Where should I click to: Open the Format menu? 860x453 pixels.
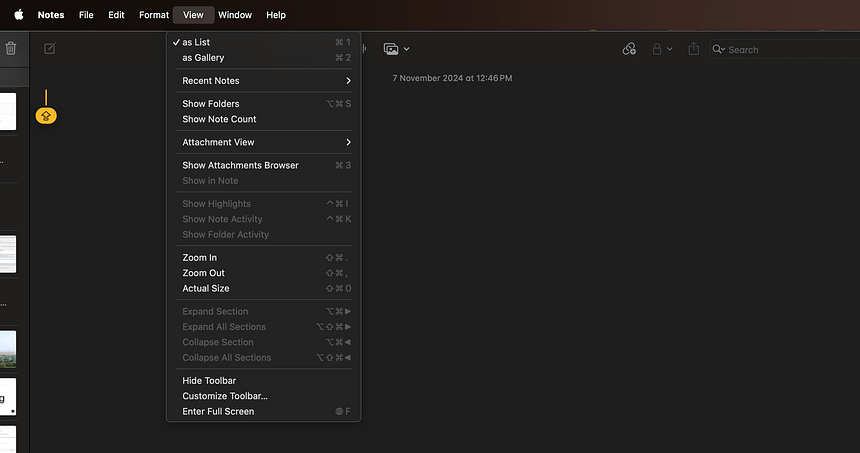point(154,15)
